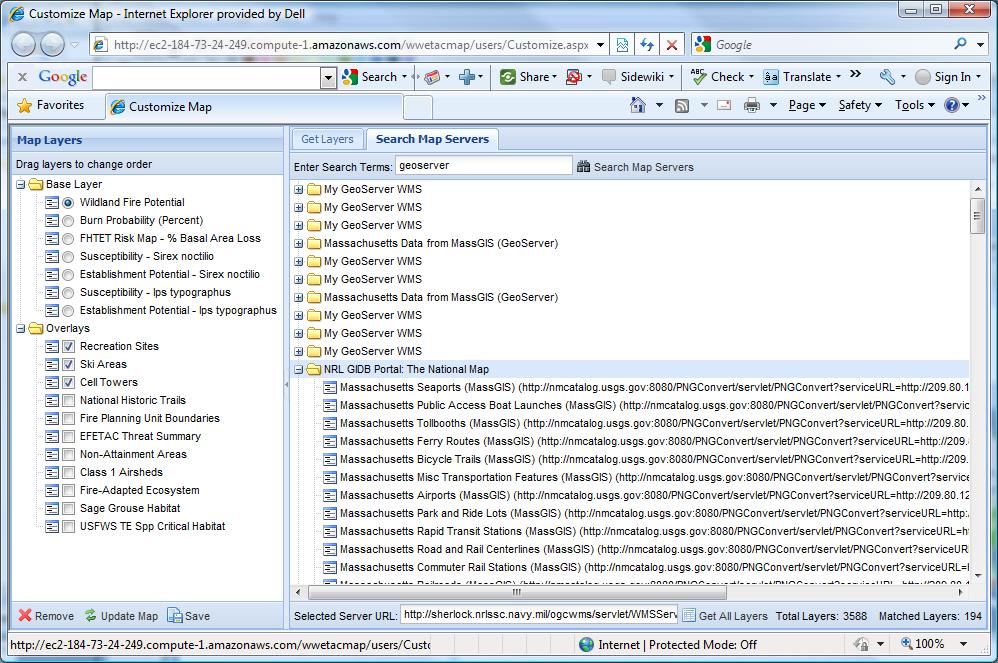Click layer icon of Massachusetts Seaports result
This screenshot has height=663, width=998.
[x=330, y=387]
